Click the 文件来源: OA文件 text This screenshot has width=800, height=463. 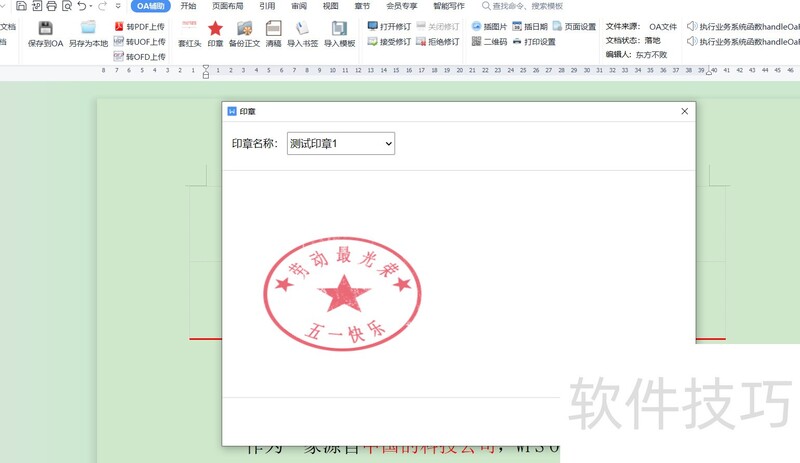(x=641, y=27)
